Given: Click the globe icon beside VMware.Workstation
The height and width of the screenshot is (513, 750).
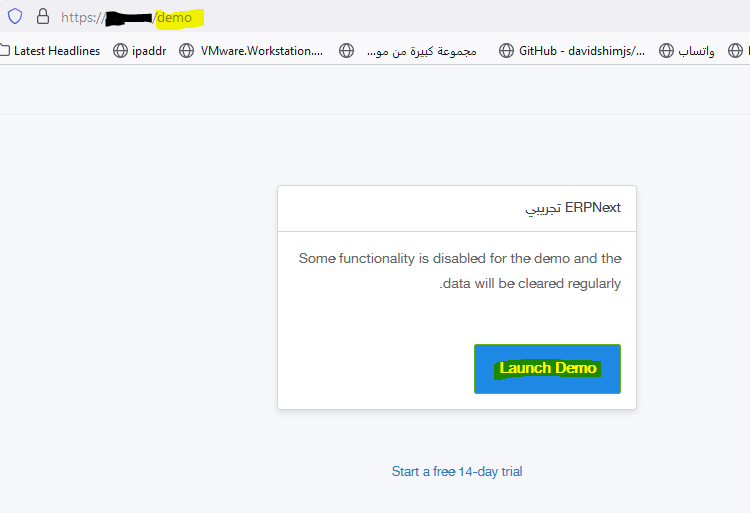Looking at the screenshot, I should (186, 50).
